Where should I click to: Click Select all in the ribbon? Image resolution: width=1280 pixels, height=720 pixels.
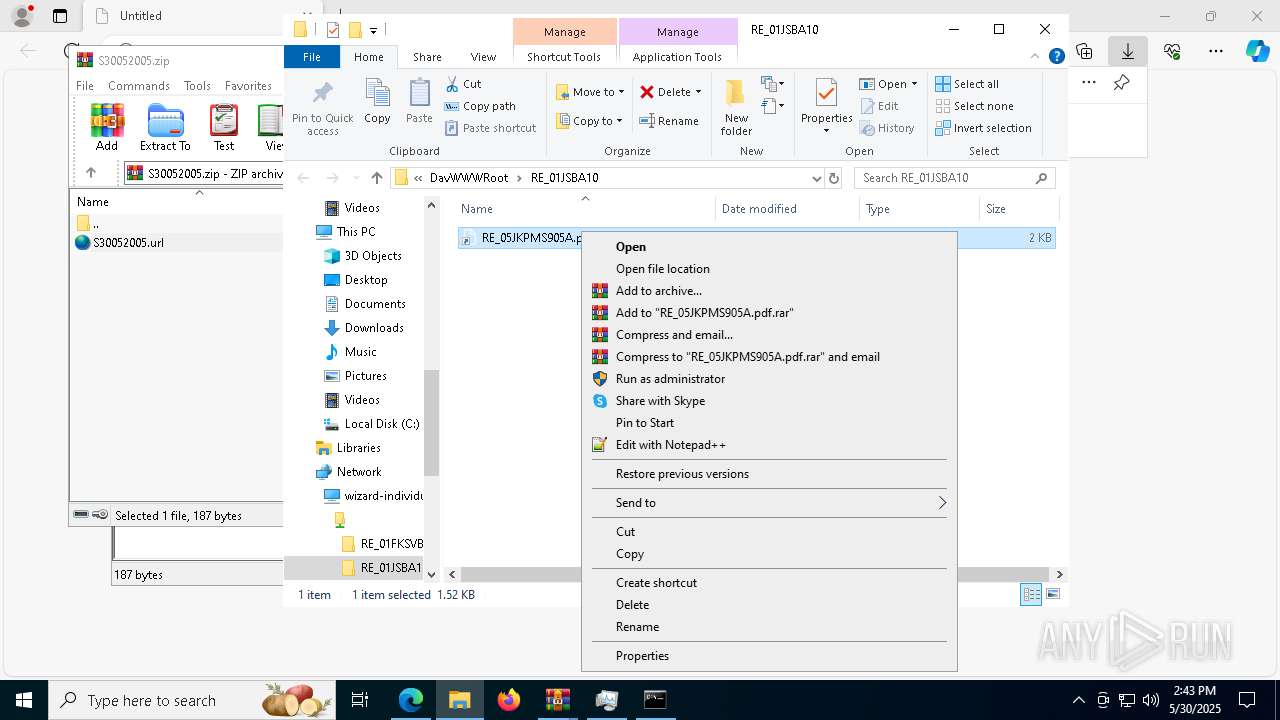coord(967,84)
